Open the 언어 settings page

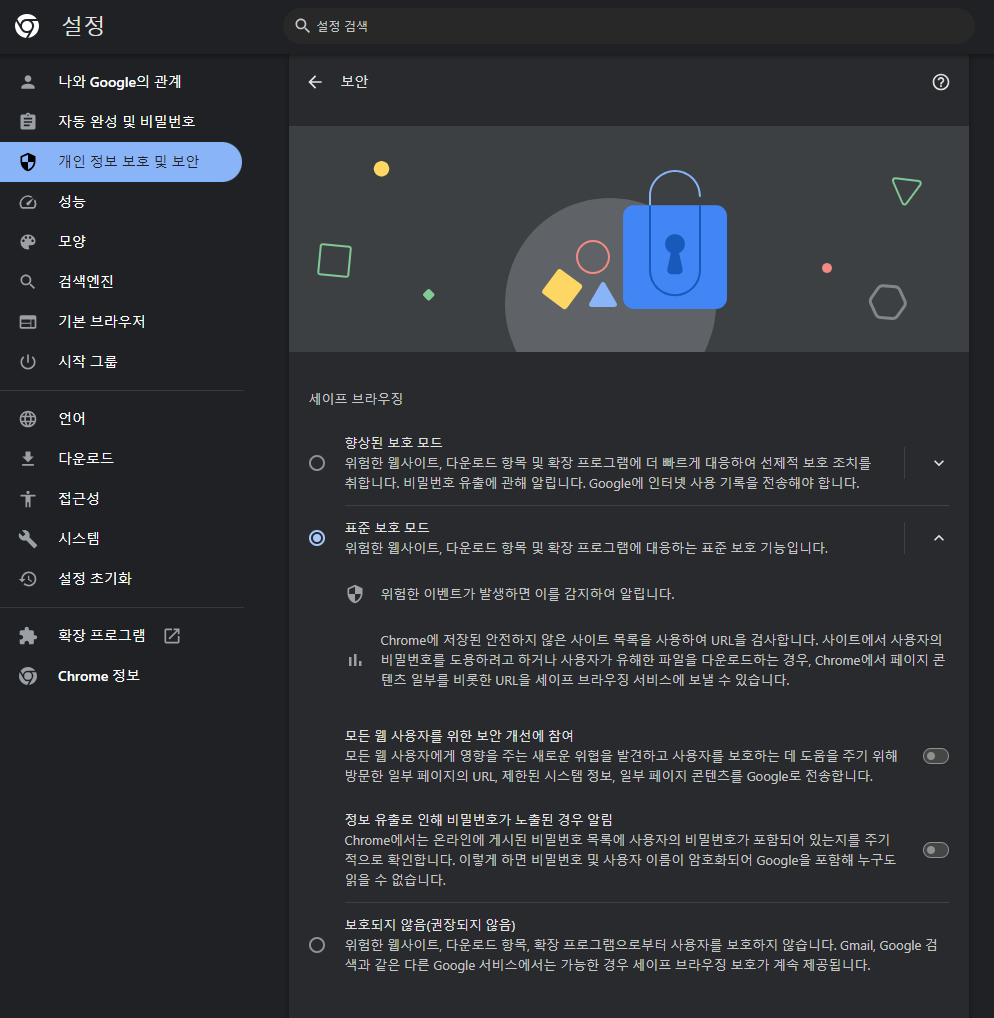point(121,419)
